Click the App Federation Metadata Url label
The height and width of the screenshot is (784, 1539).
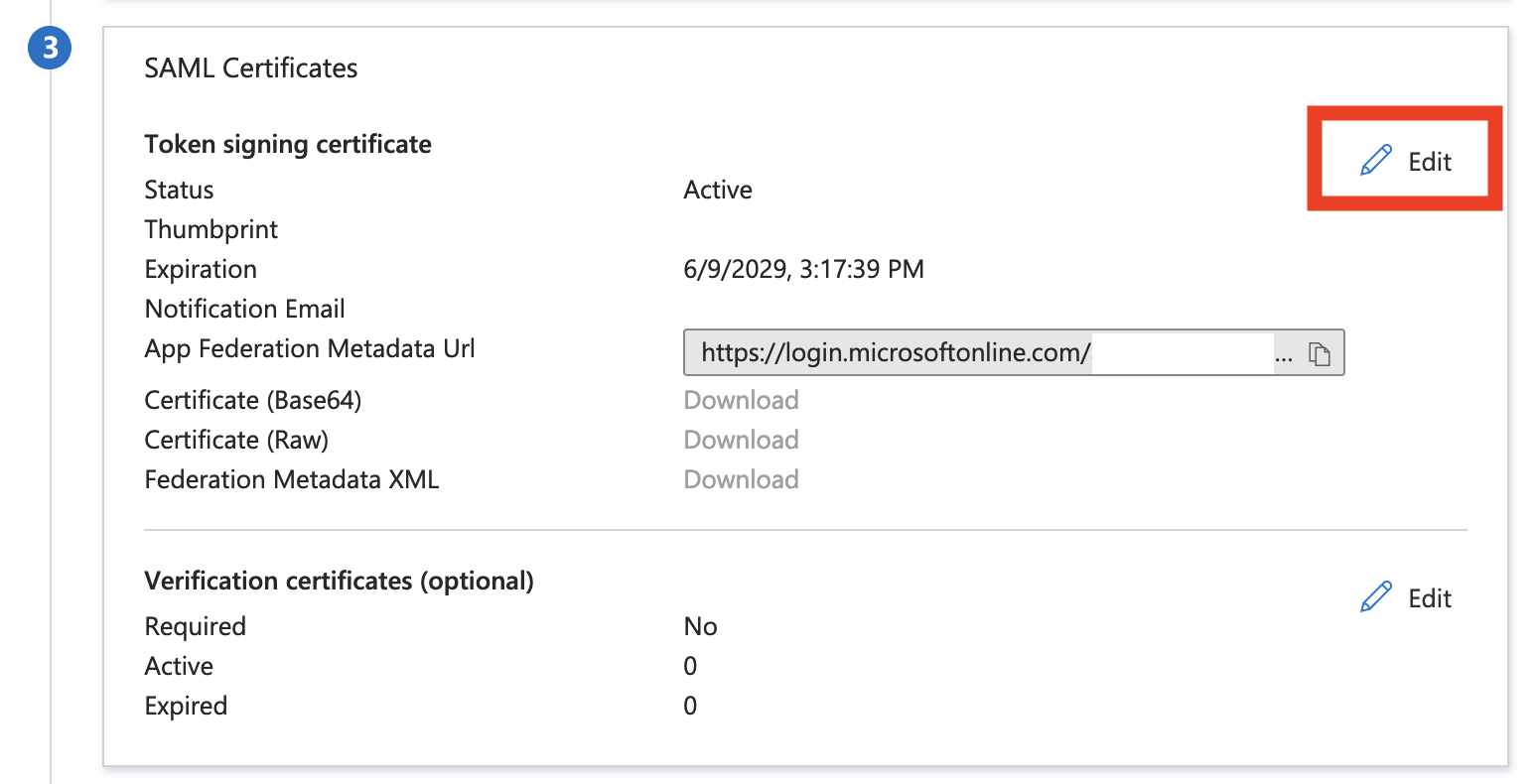point(310,348)
